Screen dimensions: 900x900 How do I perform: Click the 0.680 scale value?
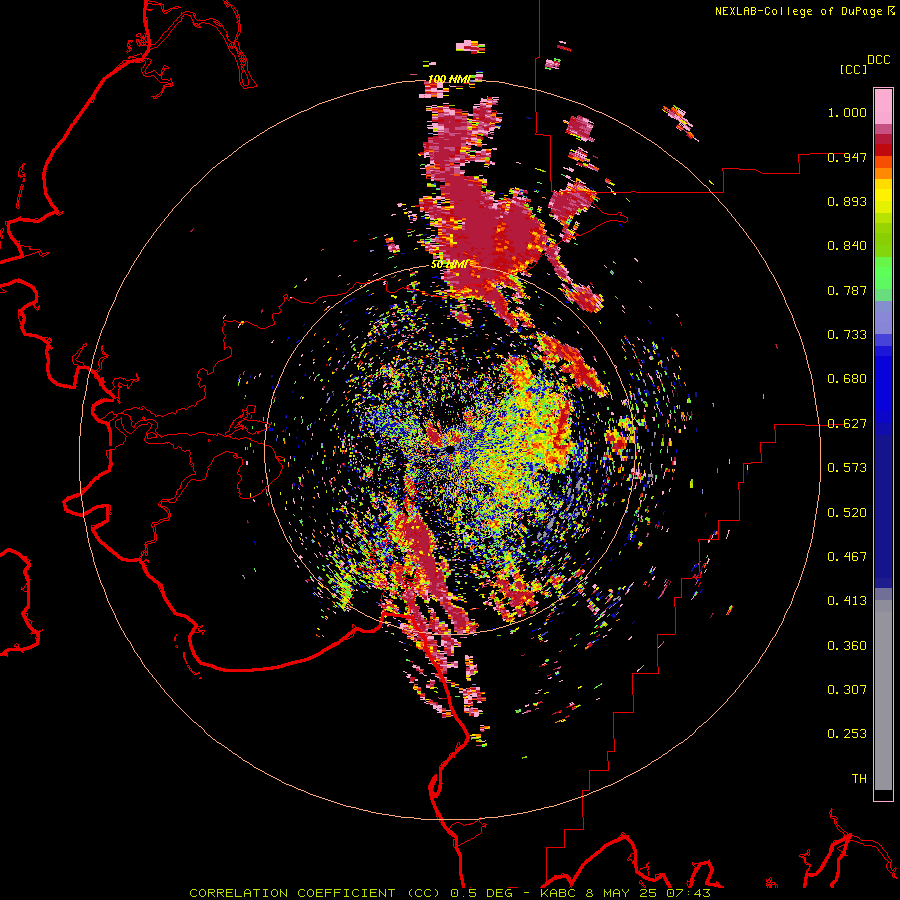coord(847,379)
